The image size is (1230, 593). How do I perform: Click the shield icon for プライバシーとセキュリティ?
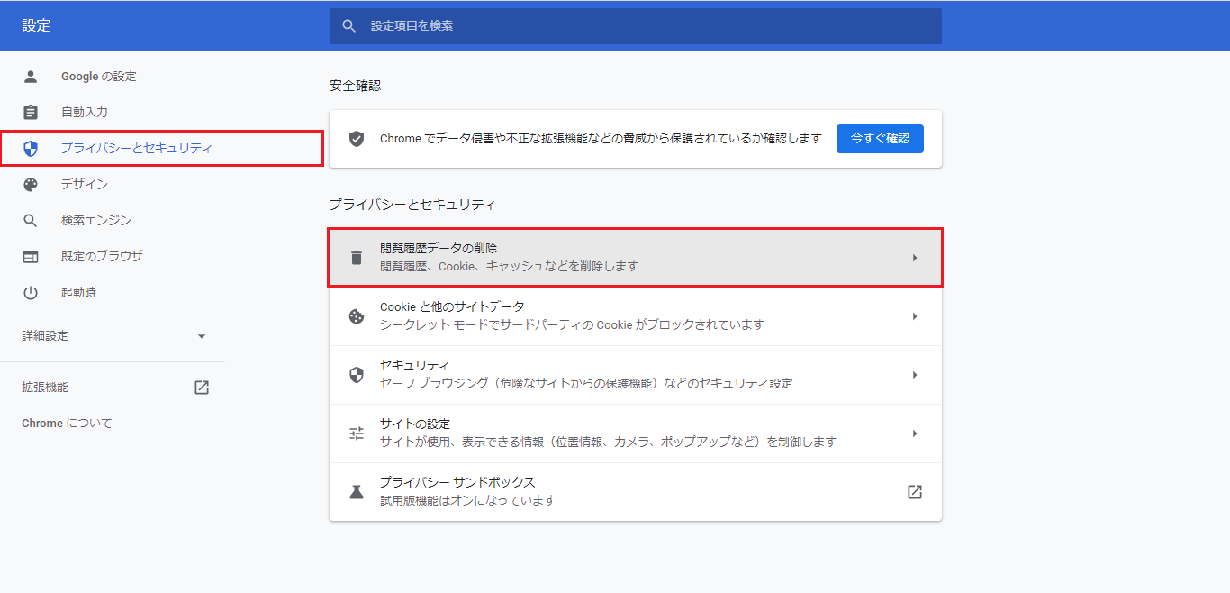(30, 148)
